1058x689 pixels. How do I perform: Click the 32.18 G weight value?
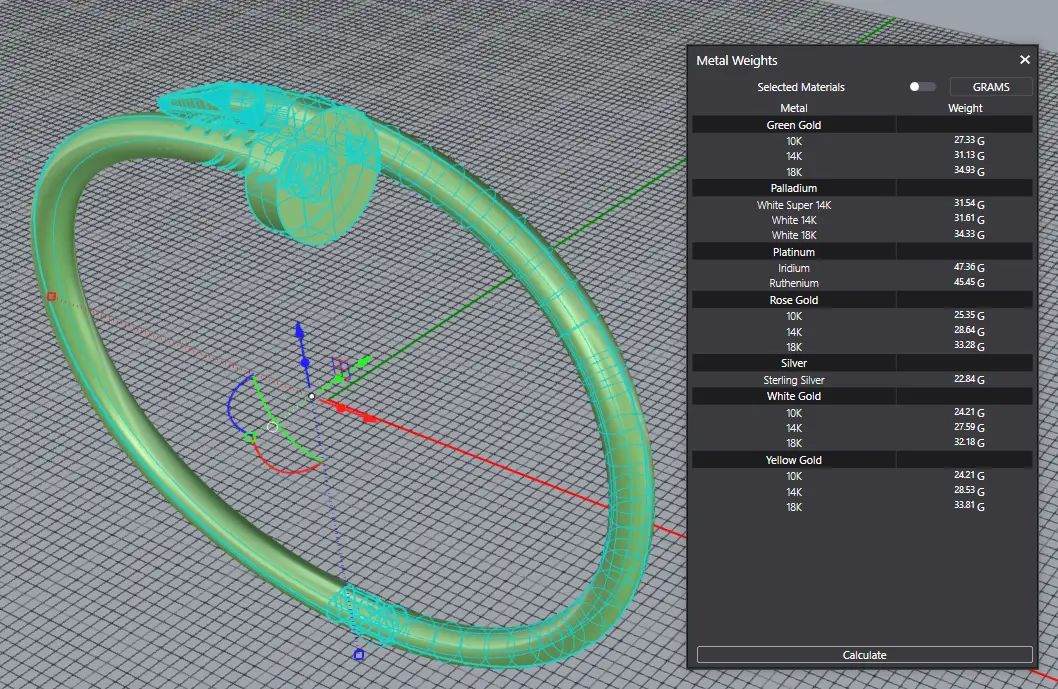(969, 442)
